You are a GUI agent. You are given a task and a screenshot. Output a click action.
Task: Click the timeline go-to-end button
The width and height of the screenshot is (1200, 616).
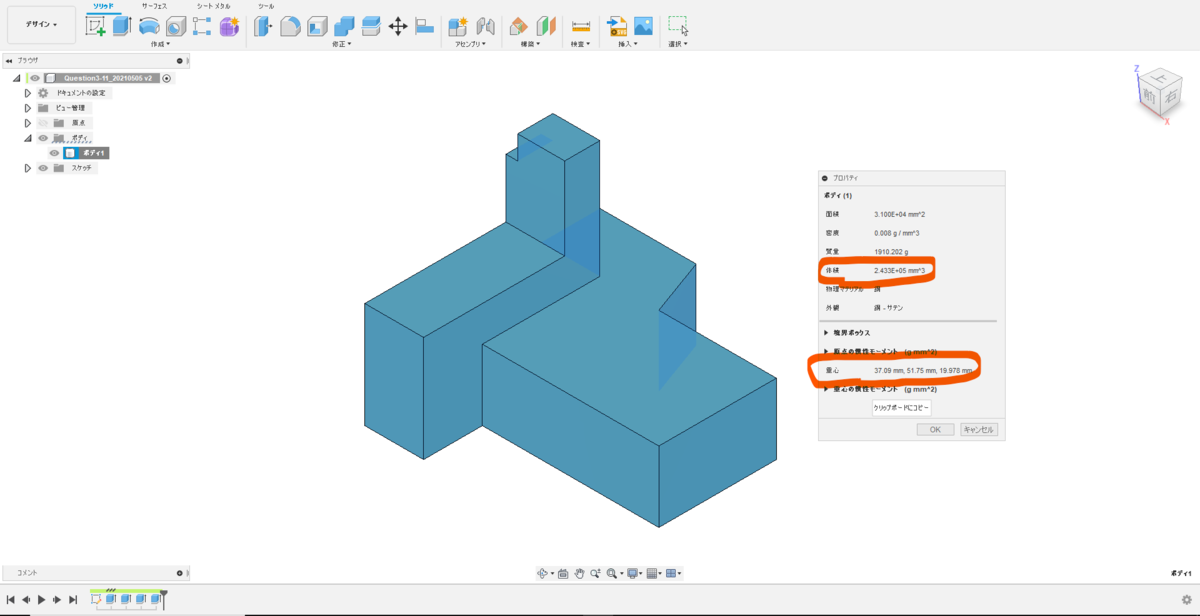point(73,599)
